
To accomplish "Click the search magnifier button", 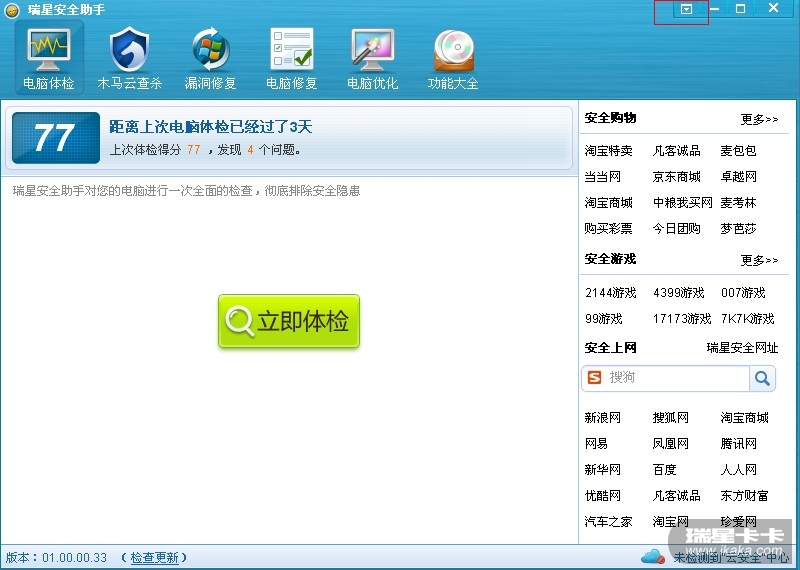I will (762, 378).
